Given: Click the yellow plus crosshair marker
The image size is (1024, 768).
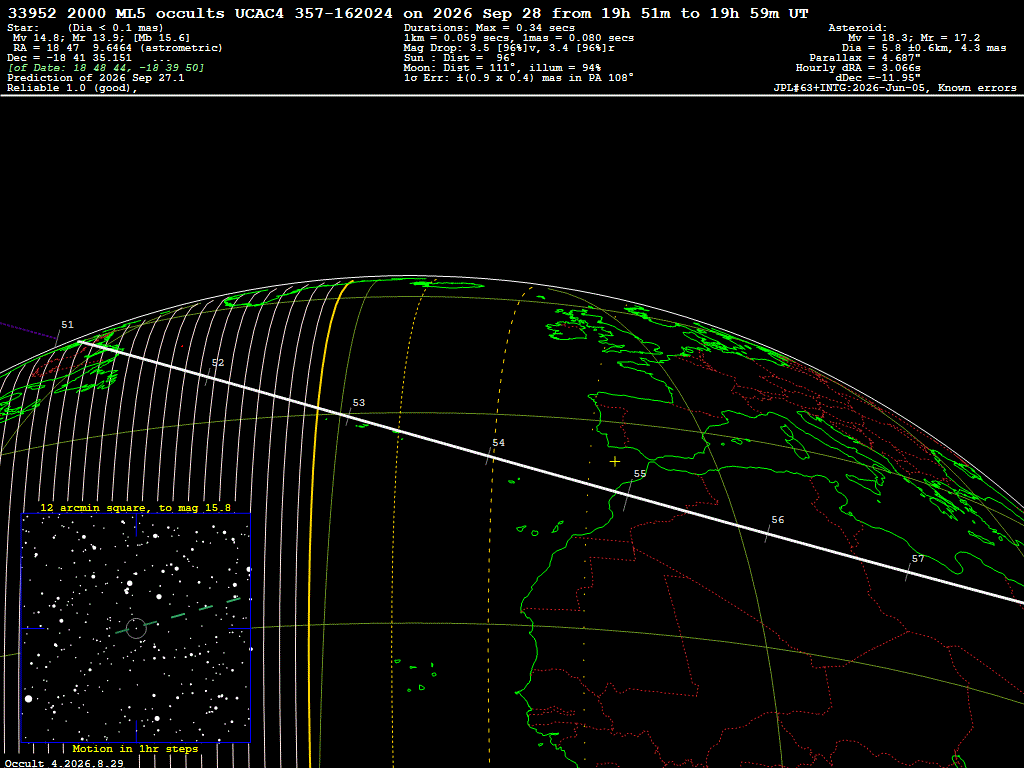Looking at the screenshot, I should (x=615, y=462).
